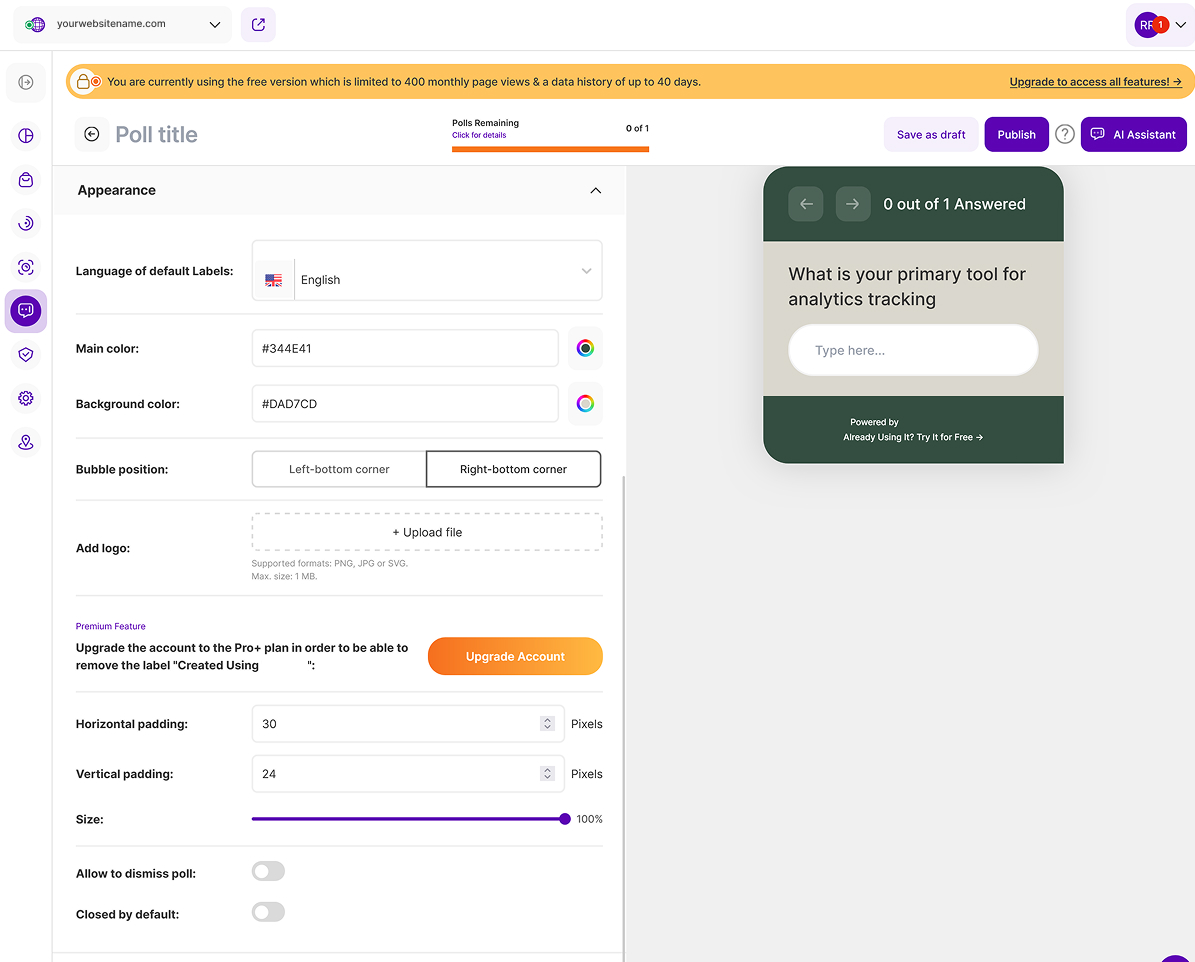Open the dashboard pie chart icon

26,136
